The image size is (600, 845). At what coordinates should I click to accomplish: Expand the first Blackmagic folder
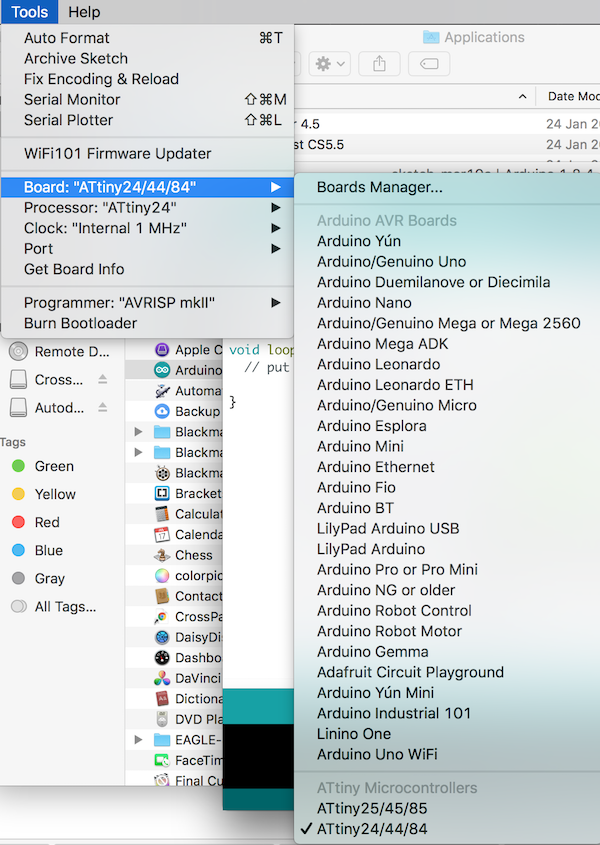[138, 432]
